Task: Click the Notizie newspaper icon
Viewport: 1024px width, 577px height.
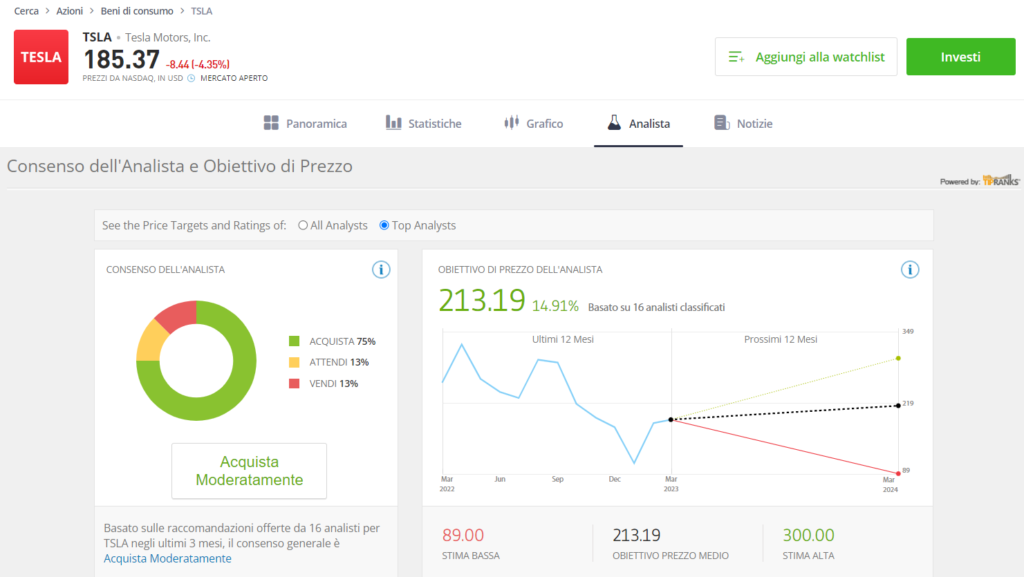Action: (x=722, y=123)
